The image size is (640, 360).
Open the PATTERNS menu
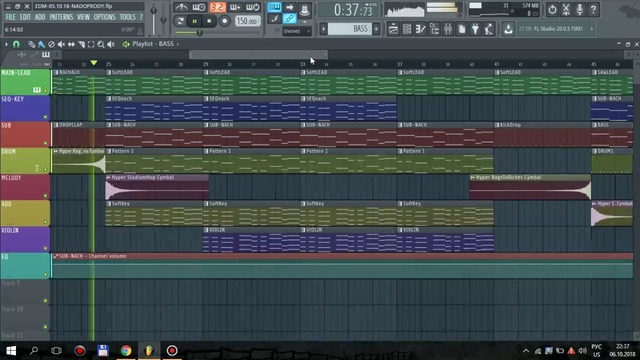pos(61,17)
